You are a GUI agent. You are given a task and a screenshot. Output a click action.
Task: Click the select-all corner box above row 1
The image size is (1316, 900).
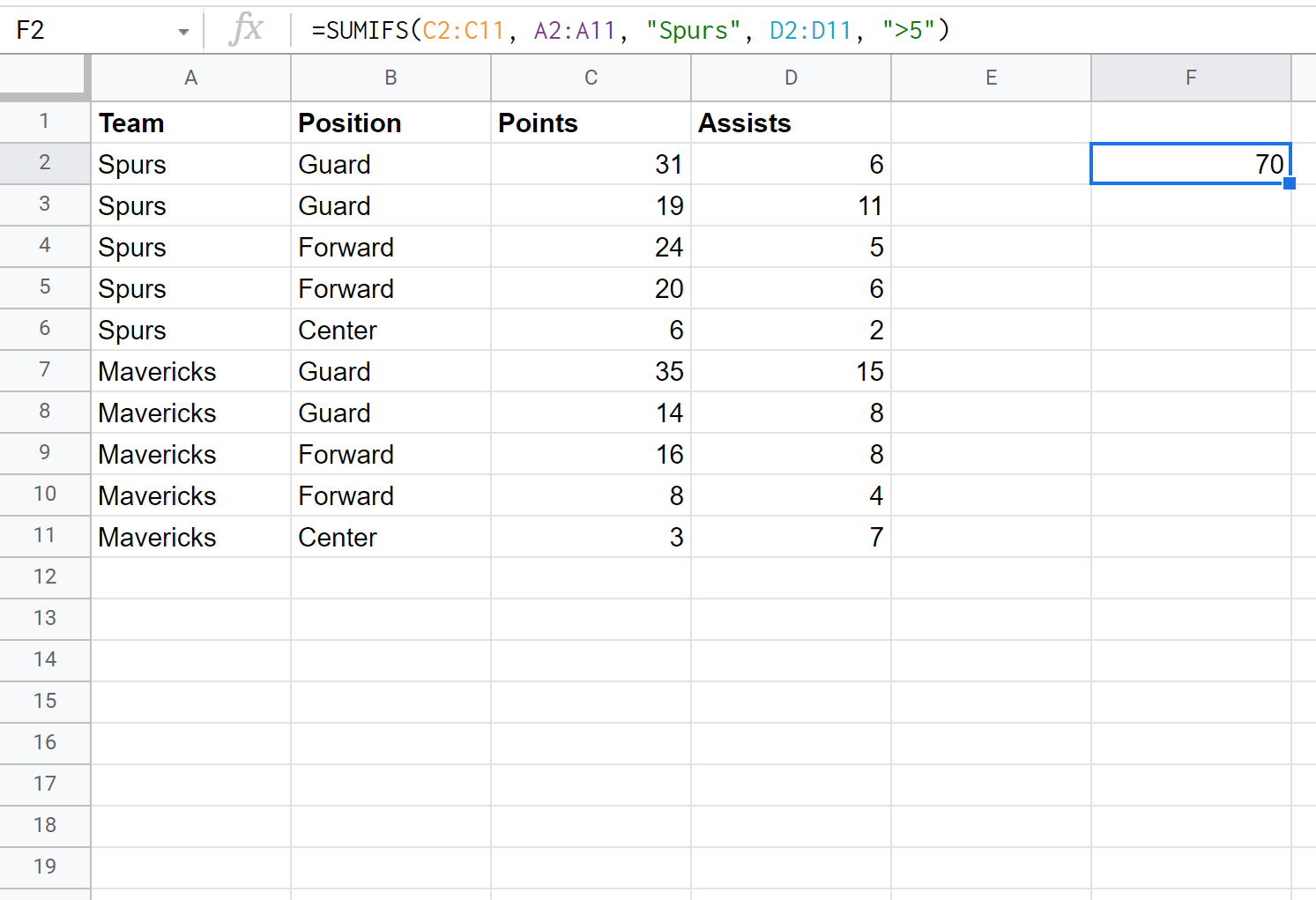[x=45, y=78]
